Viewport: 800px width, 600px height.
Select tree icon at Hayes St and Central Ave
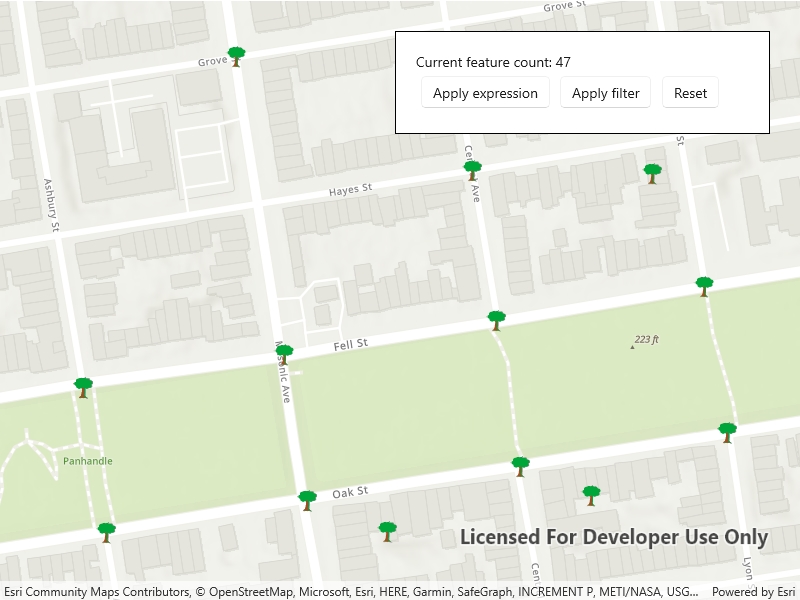pos(472,170)
